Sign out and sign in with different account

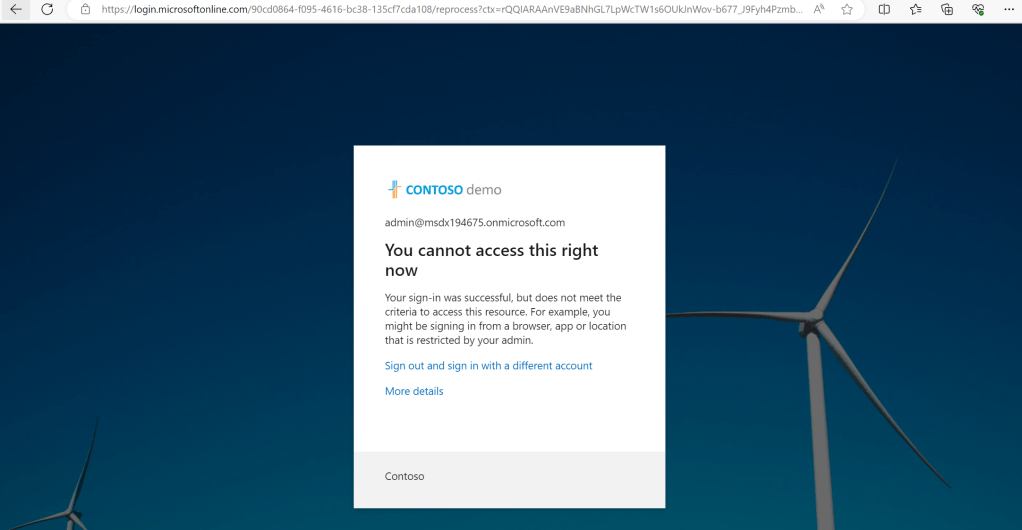click(x=488, y=366)
